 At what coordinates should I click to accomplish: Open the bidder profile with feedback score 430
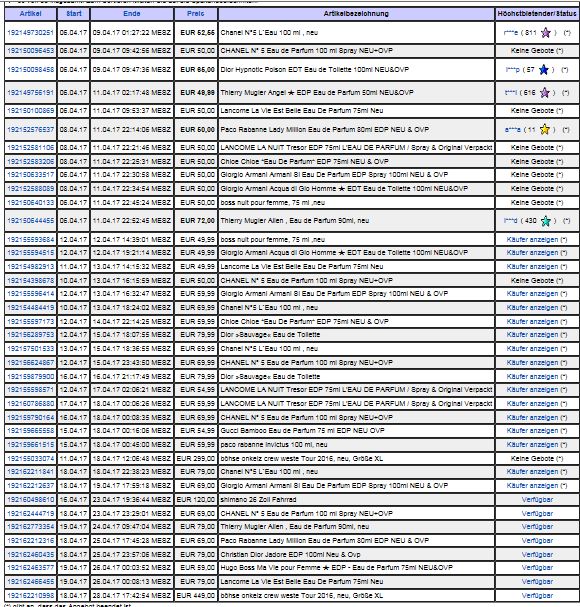511,221
